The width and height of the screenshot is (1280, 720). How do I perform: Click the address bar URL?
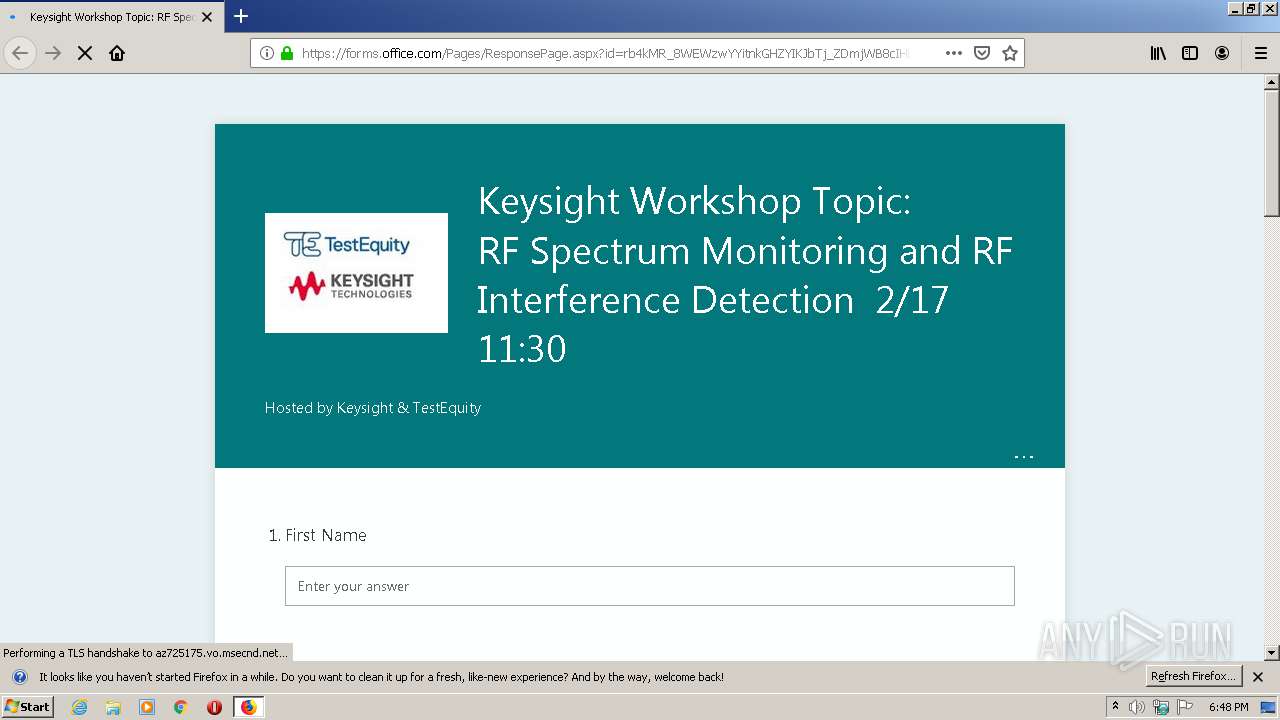(x=604, y=53)
